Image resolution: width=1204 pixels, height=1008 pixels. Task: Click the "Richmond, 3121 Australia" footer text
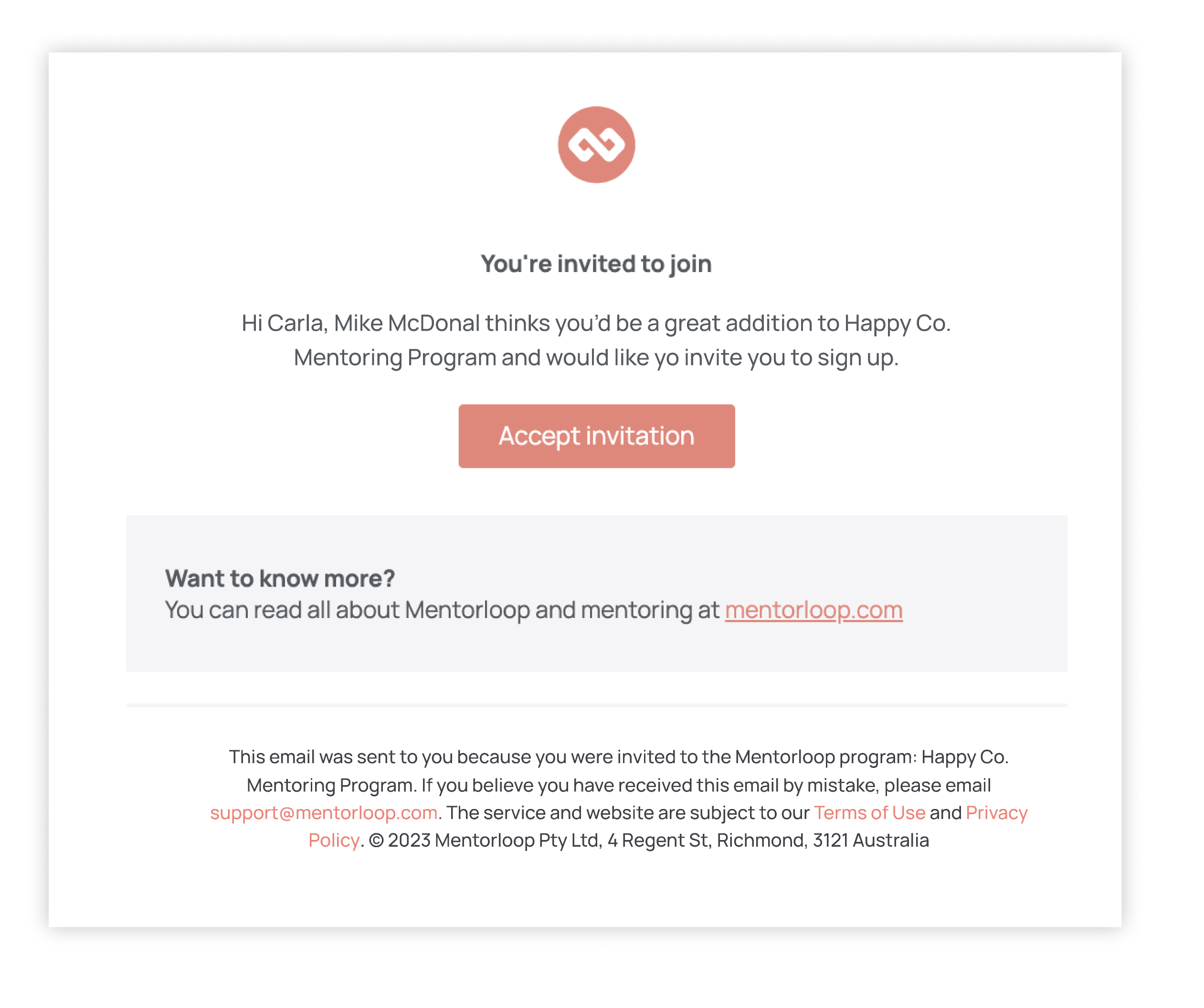click(x=823, y=840)
